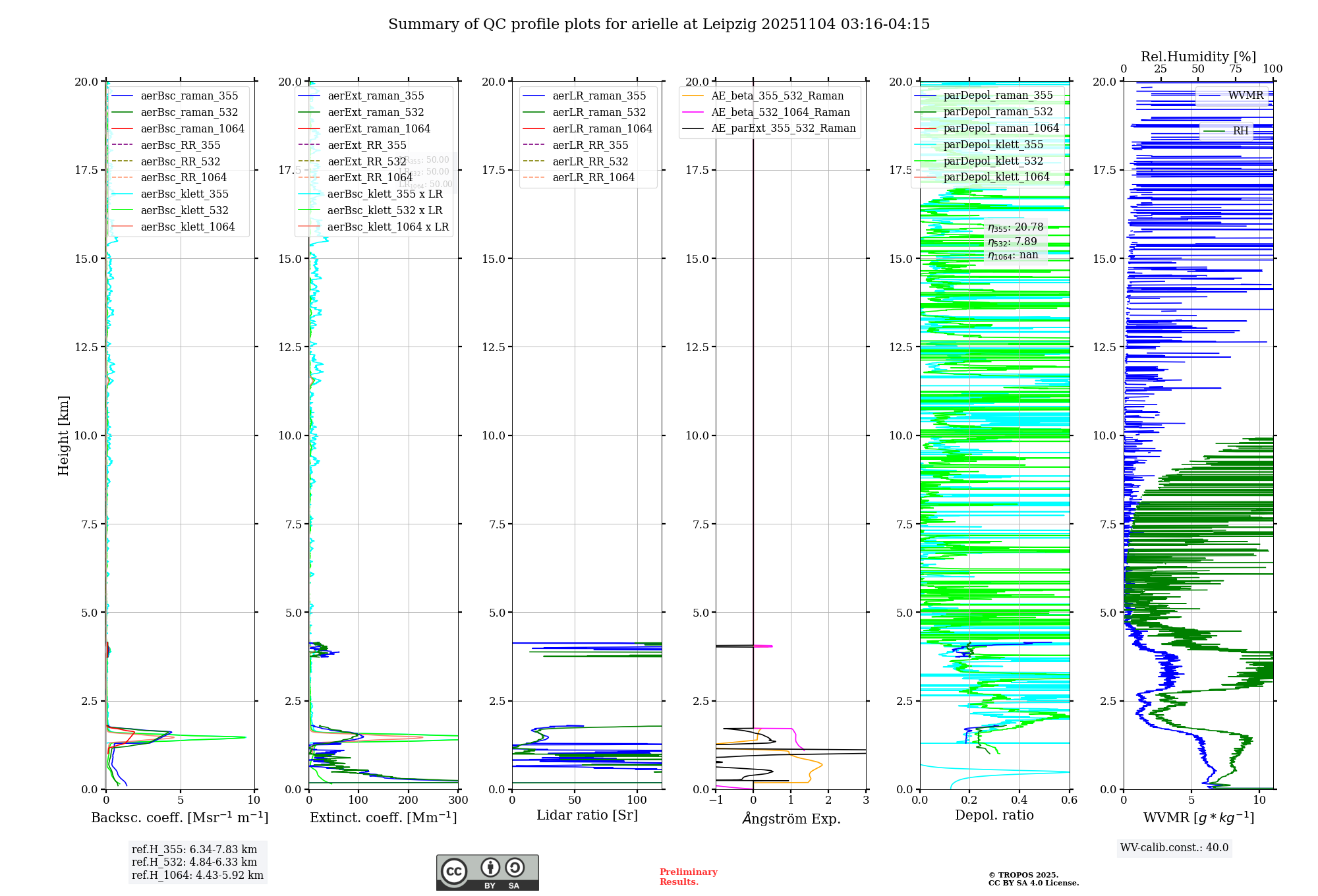Select the aerLR_RR_1064 legend entry

coord(593,178)
